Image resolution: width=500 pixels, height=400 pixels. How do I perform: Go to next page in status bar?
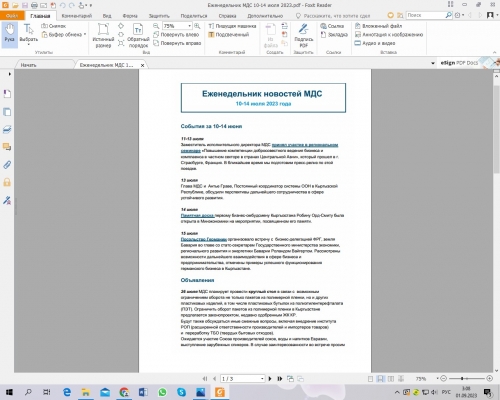pos(270,379)
